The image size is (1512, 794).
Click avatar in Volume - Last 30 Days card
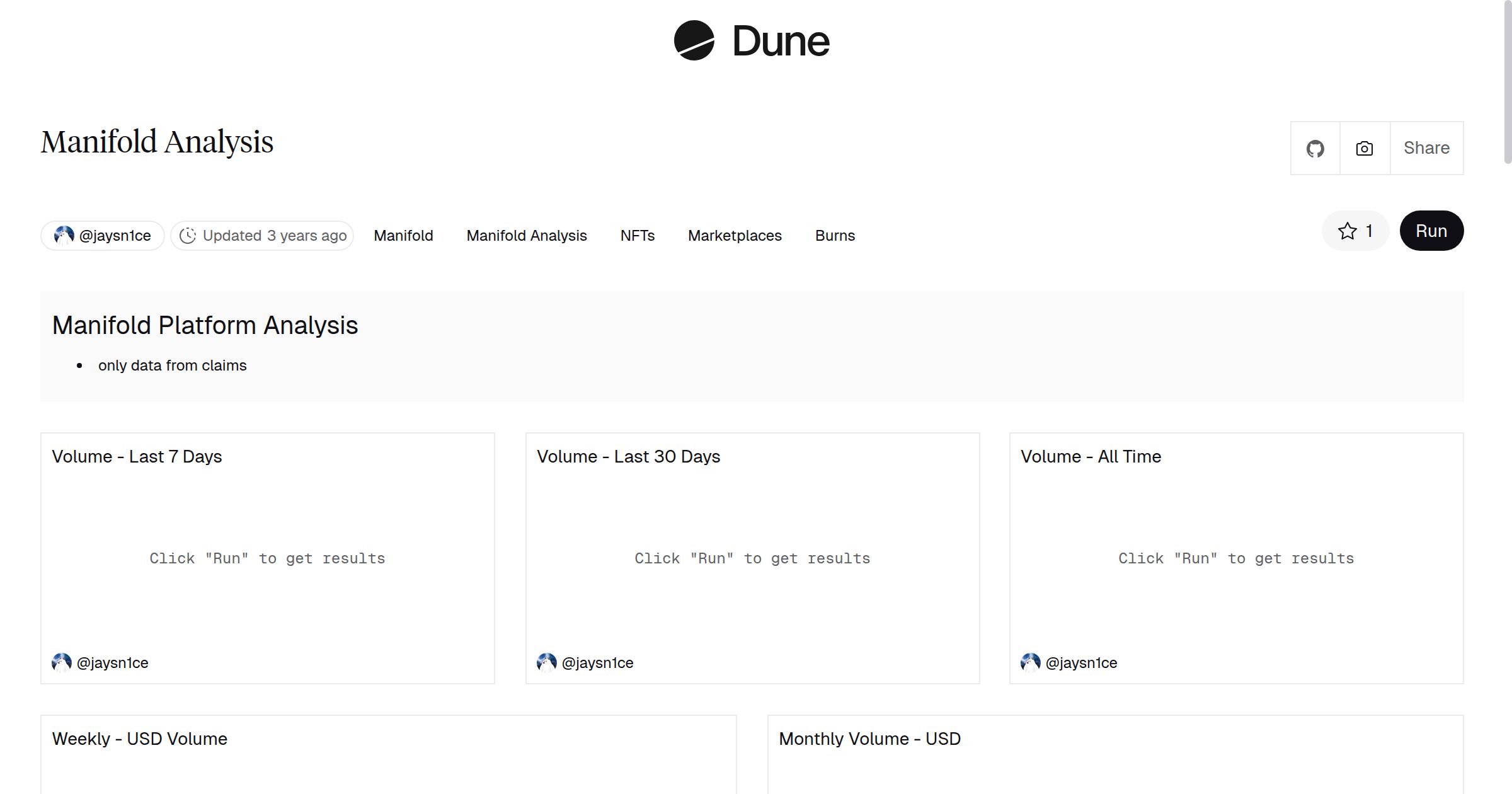pos(546,662)
